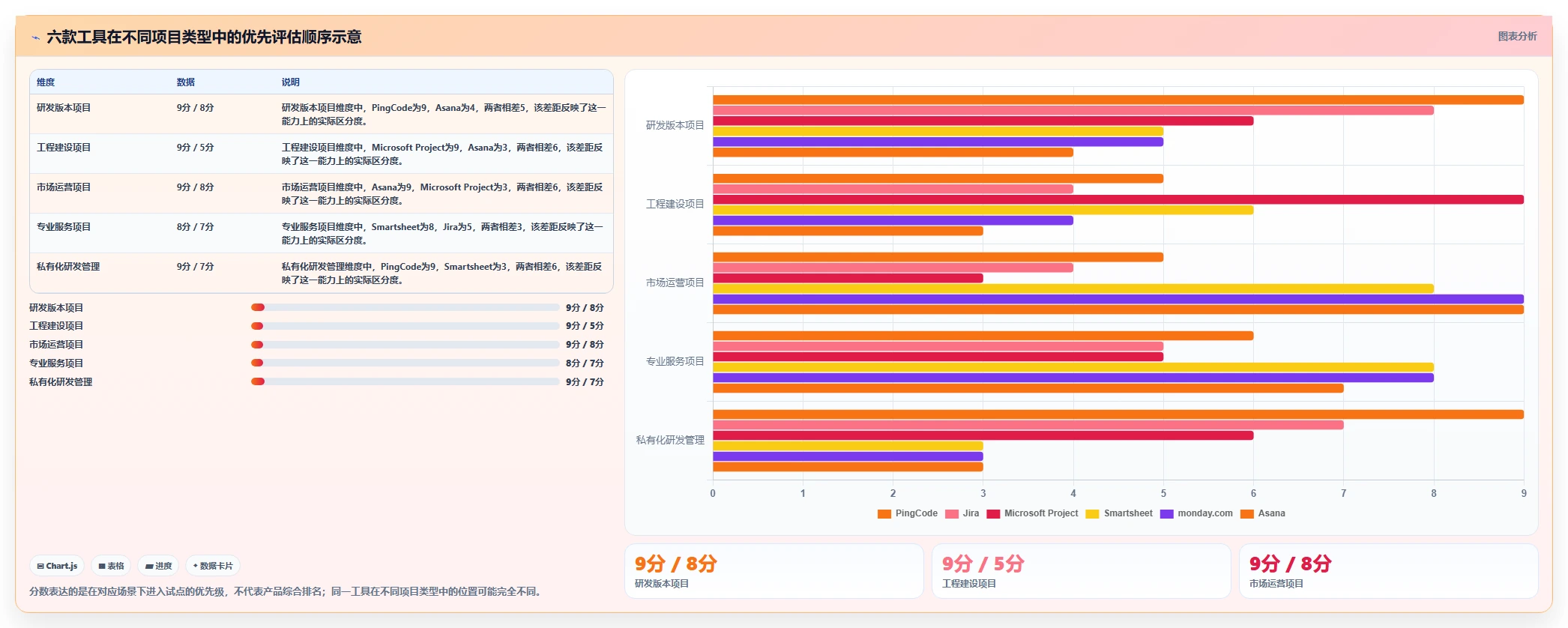Select the 工程建设项目 table row label

(x=64, y=148)
